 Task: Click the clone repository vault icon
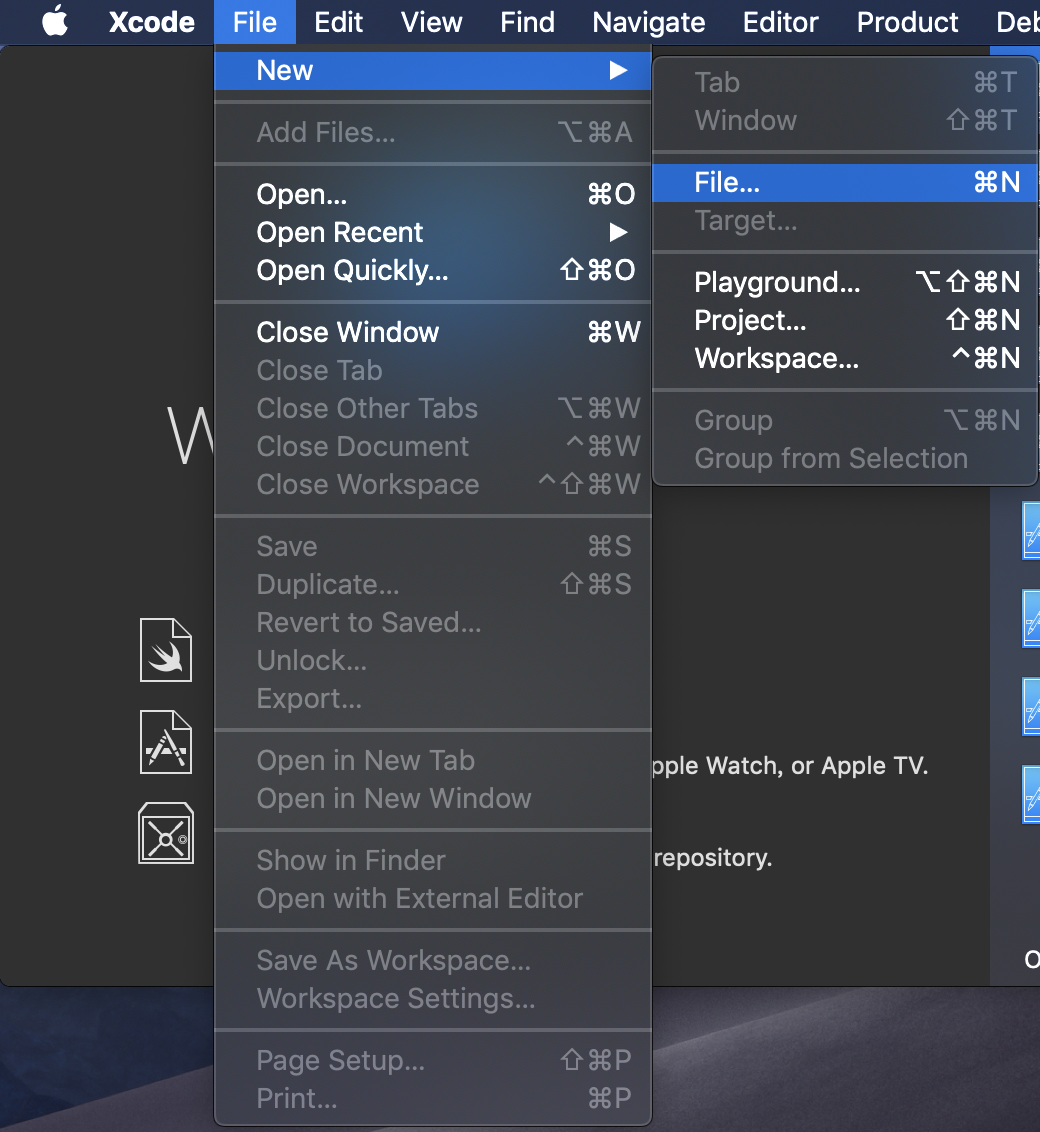[x=166, y=833]
